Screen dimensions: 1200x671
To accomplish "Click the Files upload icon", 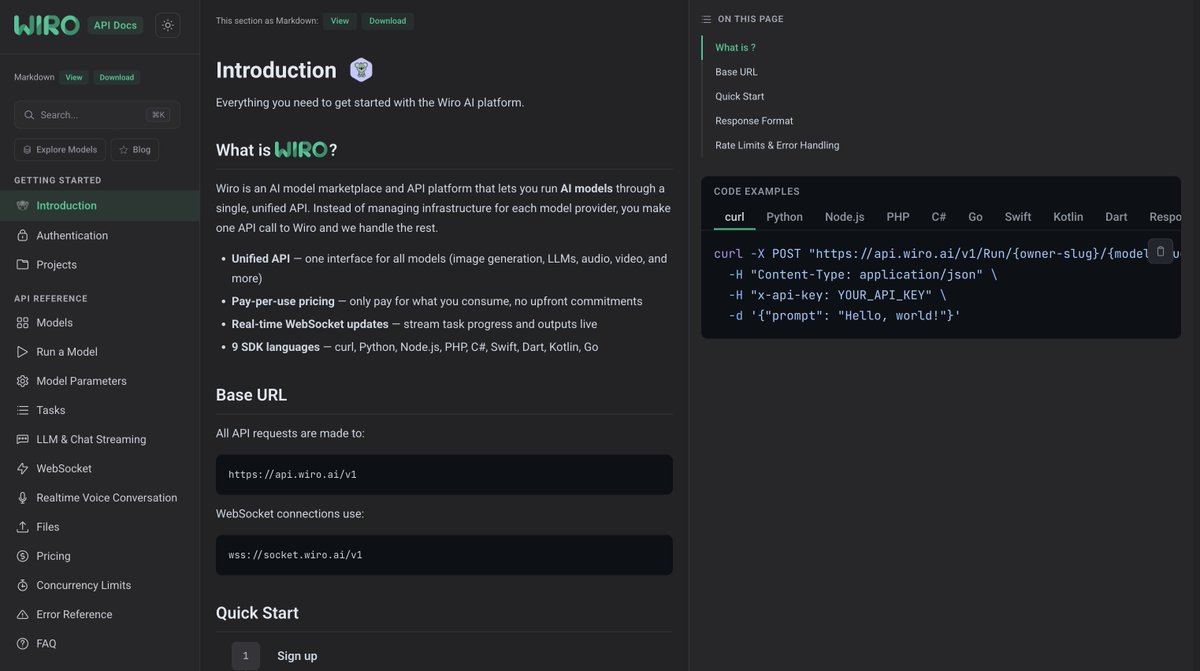I will tap(23, 527).
